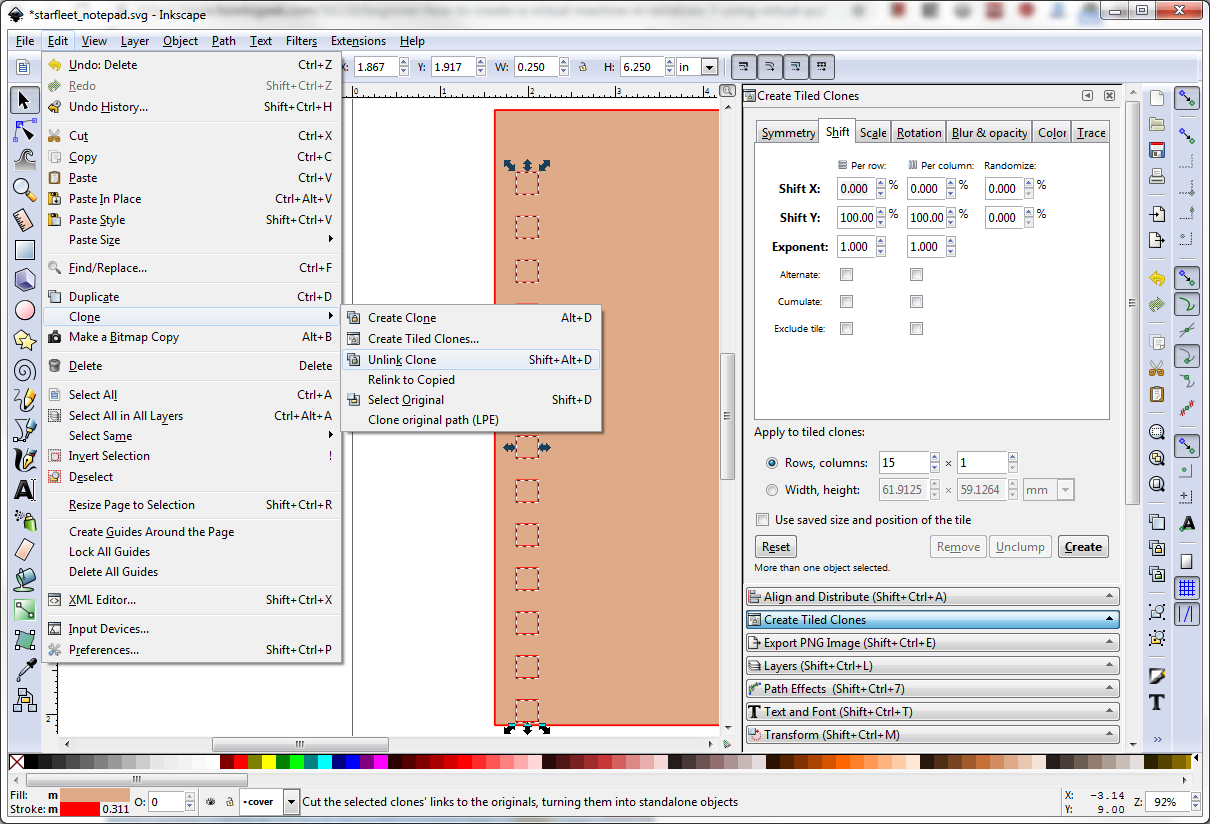Expand the Layers panel
This screenshot has height=824, width=1210.
(932, 666)
